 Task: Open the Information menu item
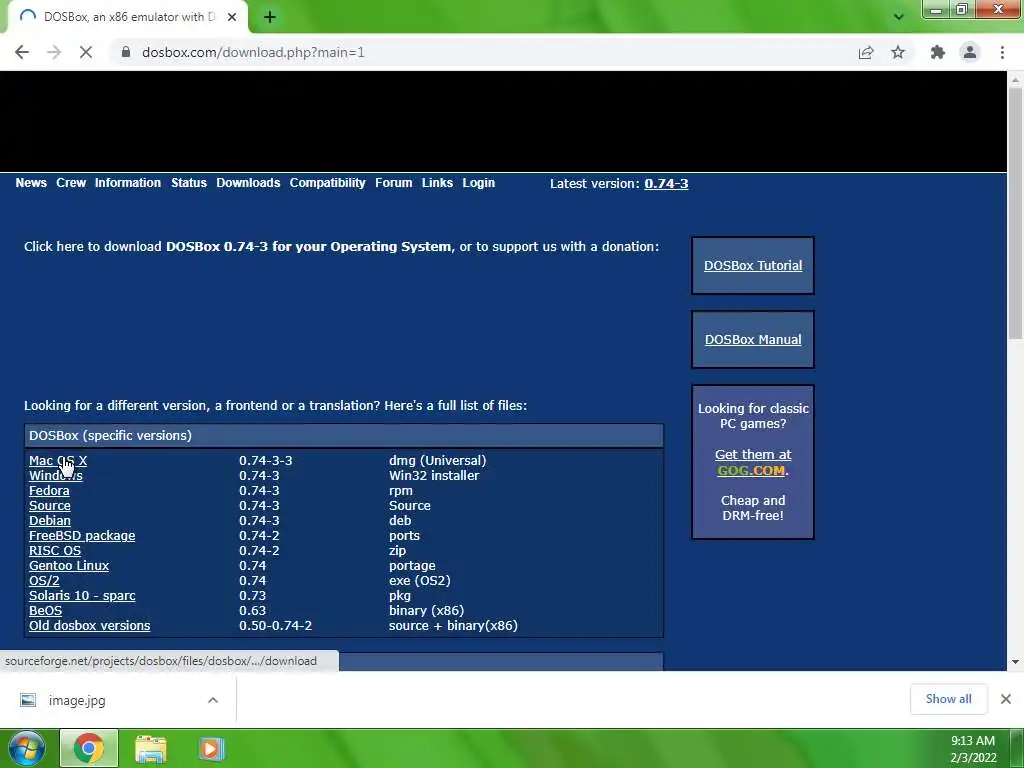click(128, 183)
